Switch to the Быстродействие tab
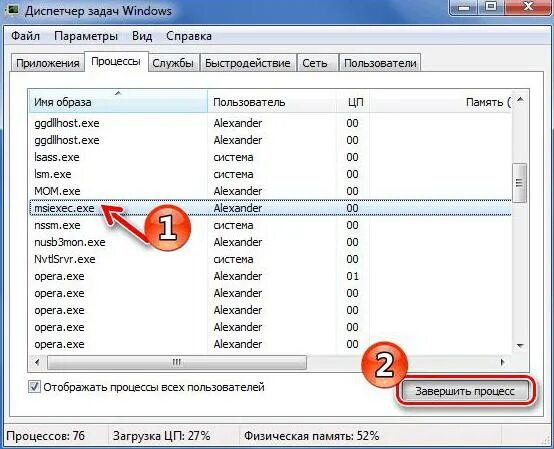This screenshot has width=554, height=449. tap(248, 63)
